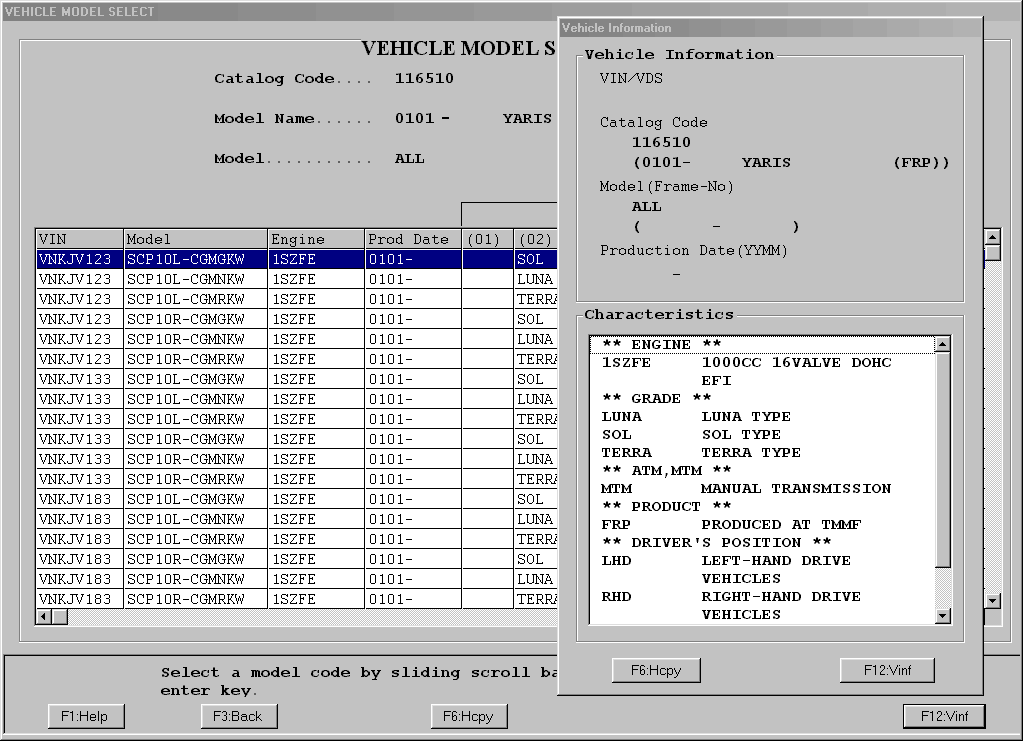
Task: Select model SCP10R-CGMGKW under VIN VNKJV183
Action: point(297,559)
